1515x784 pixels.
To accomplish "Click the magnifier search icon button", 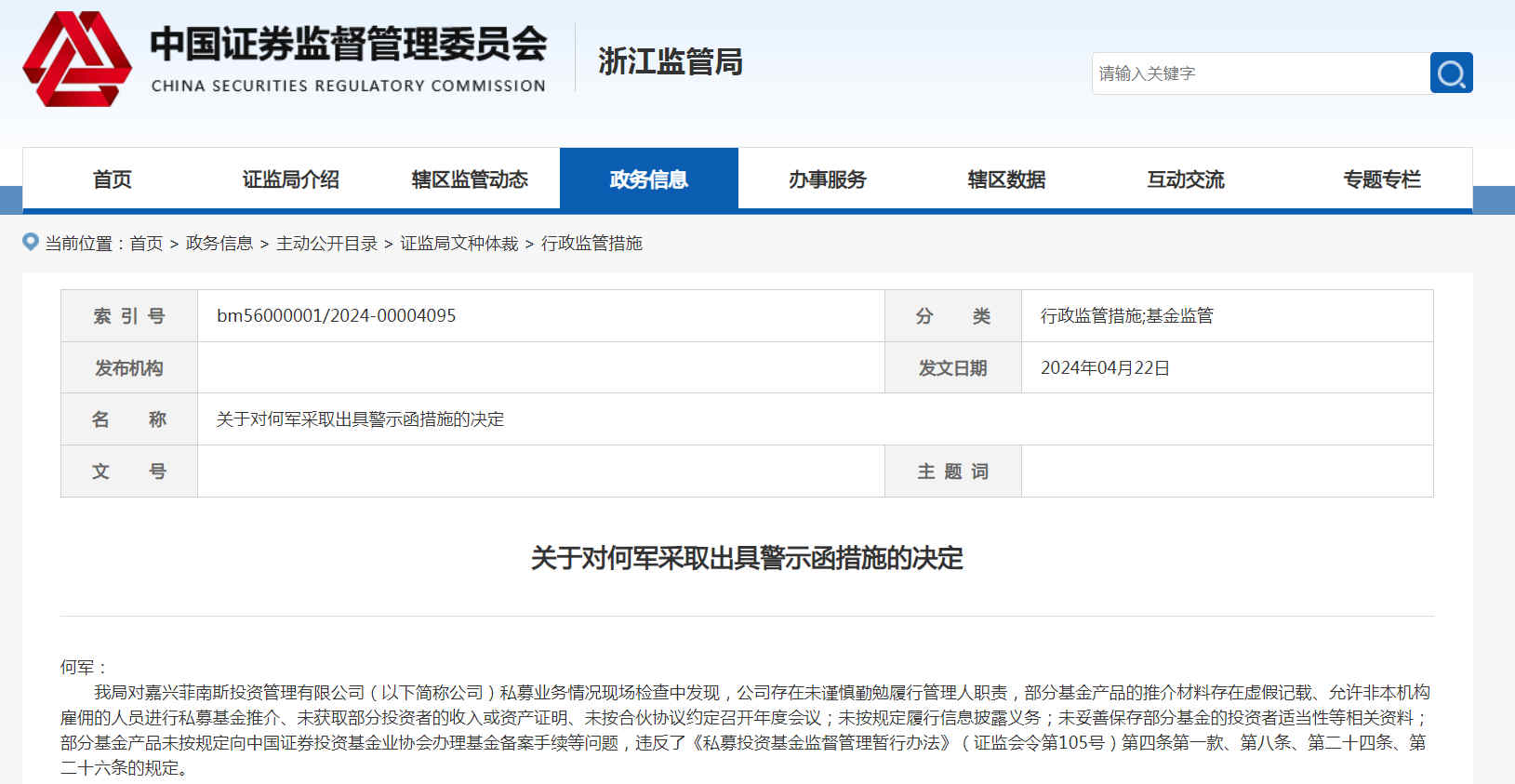I will [1451, 73].
